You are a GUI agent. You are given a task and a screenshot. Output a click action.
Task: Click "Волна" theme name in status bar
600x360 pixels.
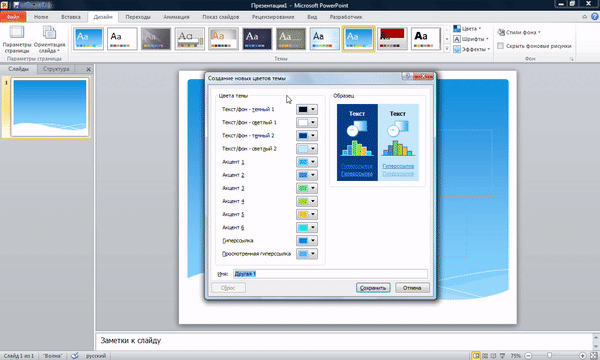(x=52, y=356)
